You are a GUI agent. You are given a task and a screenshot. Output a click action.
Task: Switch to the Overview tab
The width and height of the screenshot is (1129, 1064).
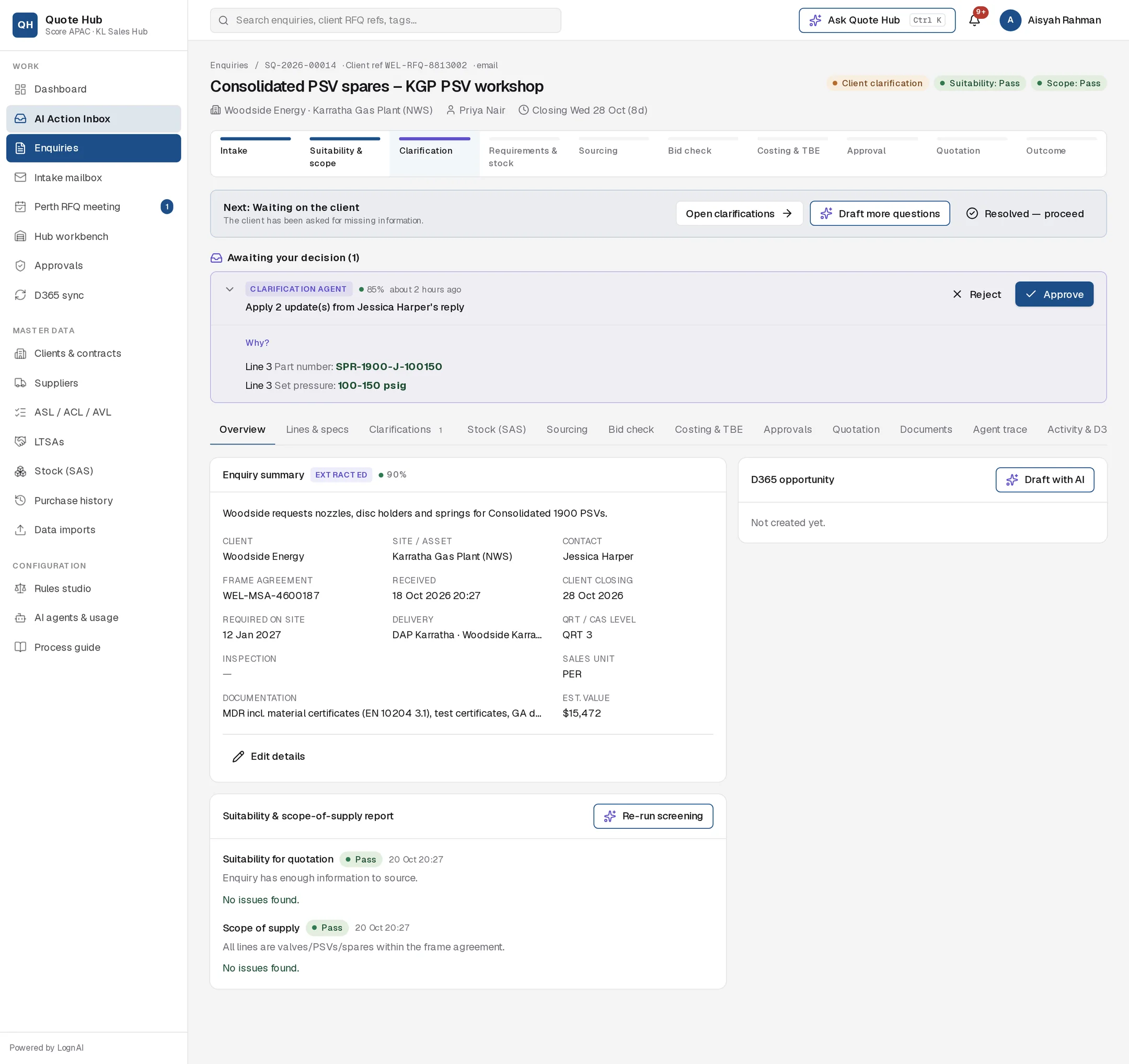pos(242,430)
